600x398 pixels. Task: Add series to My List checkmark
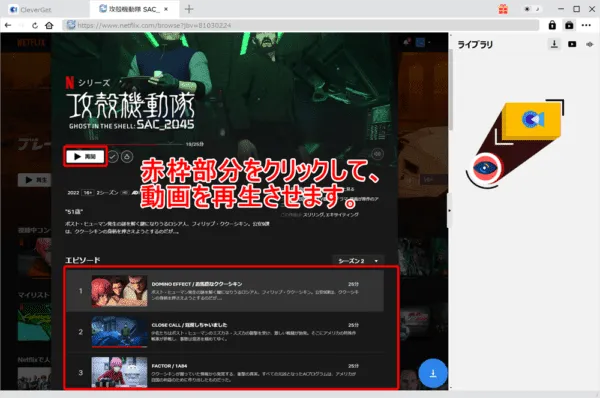pyautogui.click(x=112, y=156)
